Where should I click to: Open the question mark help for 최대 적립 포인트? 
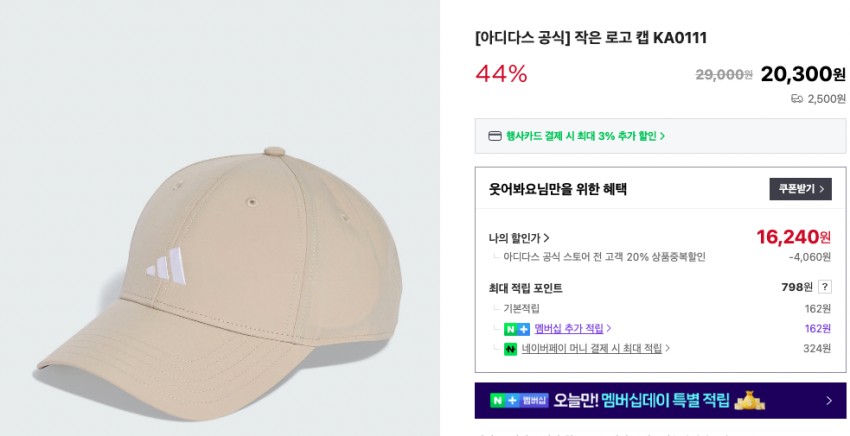coord(824,287)
